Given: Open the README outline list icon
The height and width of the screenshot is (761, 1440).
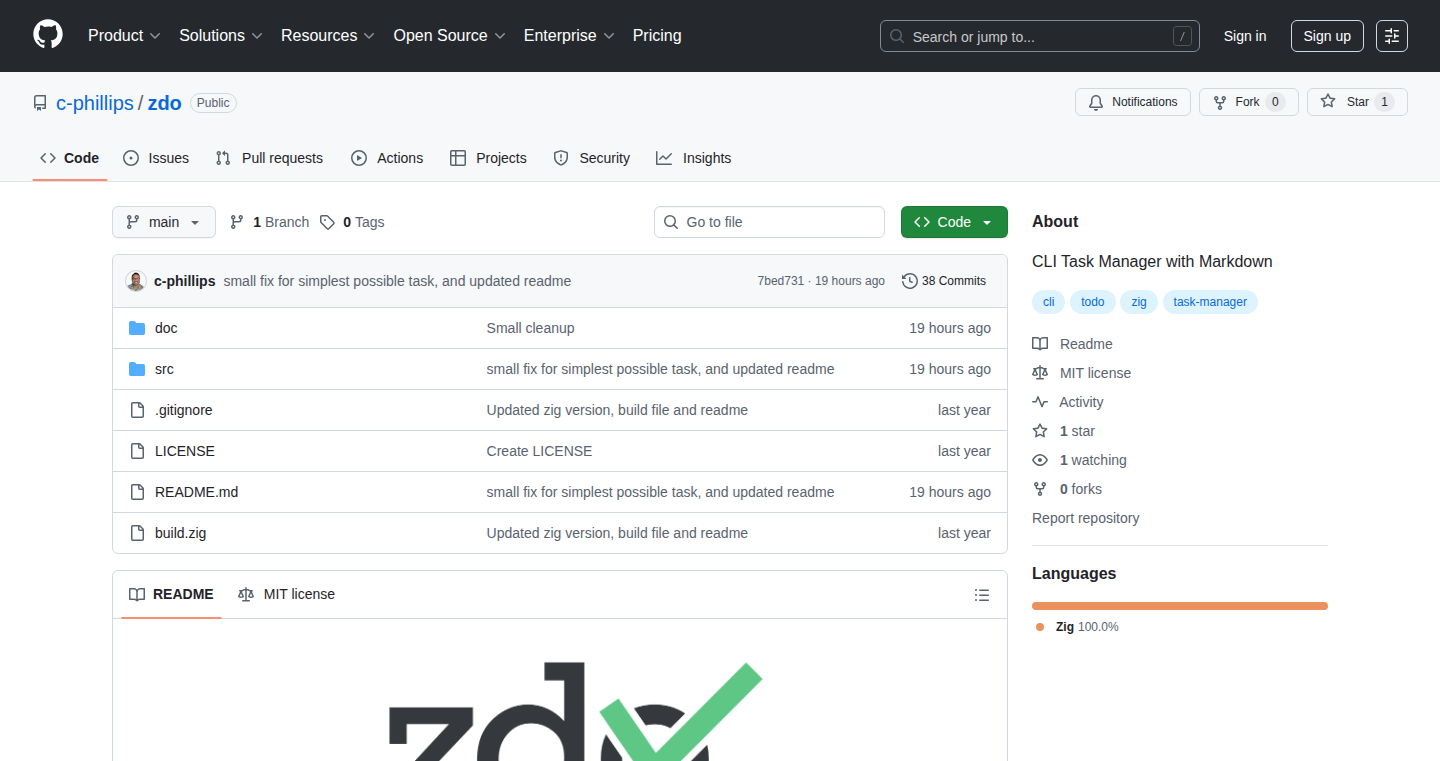Looking at the screenshot, I should pos(982,595).
